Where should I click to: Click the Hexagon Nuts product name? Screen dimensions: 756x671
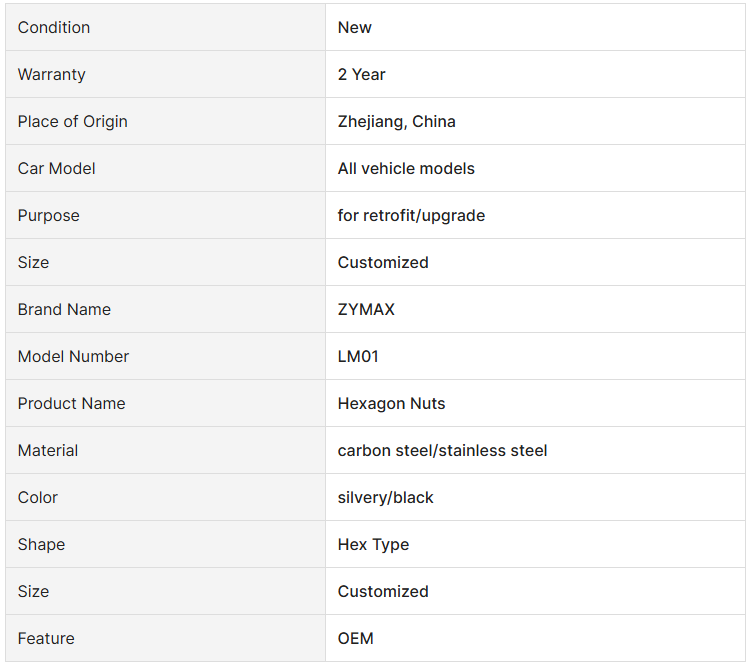coord(392,403)
